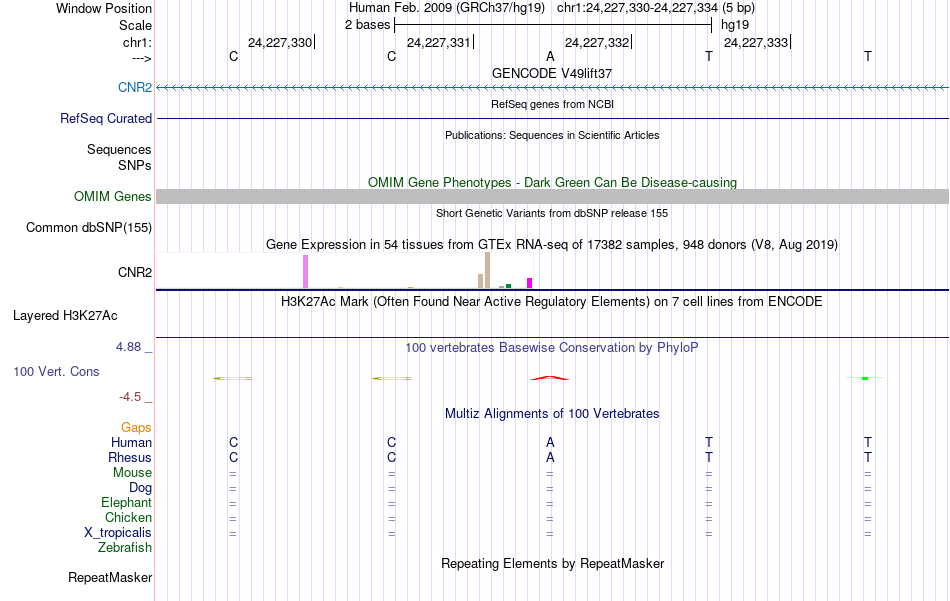950x601 pixels.
Task: Click Multiz Alignments of 100 Vertebrates title
Action: point(552,414)
